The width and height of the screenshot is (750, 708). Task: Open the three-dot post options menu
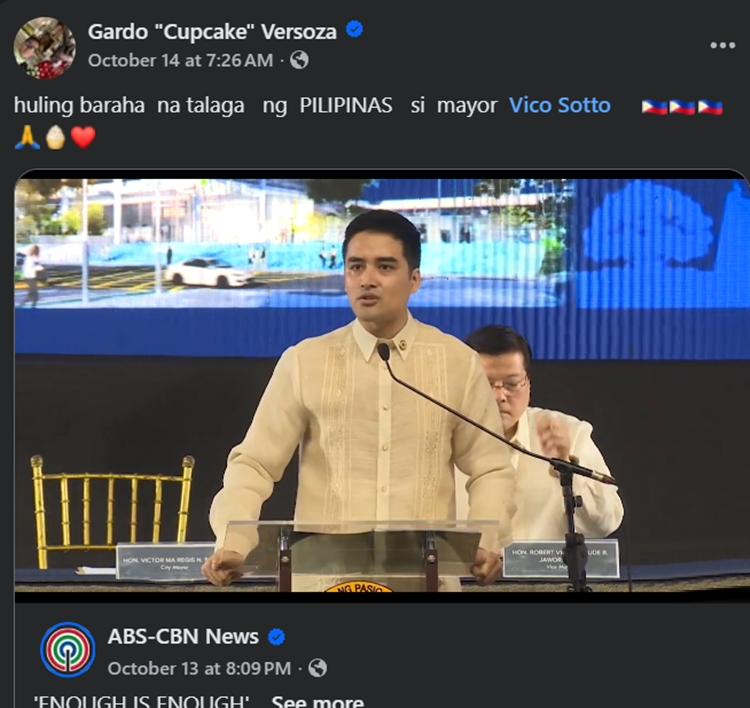tap(722, 45)
